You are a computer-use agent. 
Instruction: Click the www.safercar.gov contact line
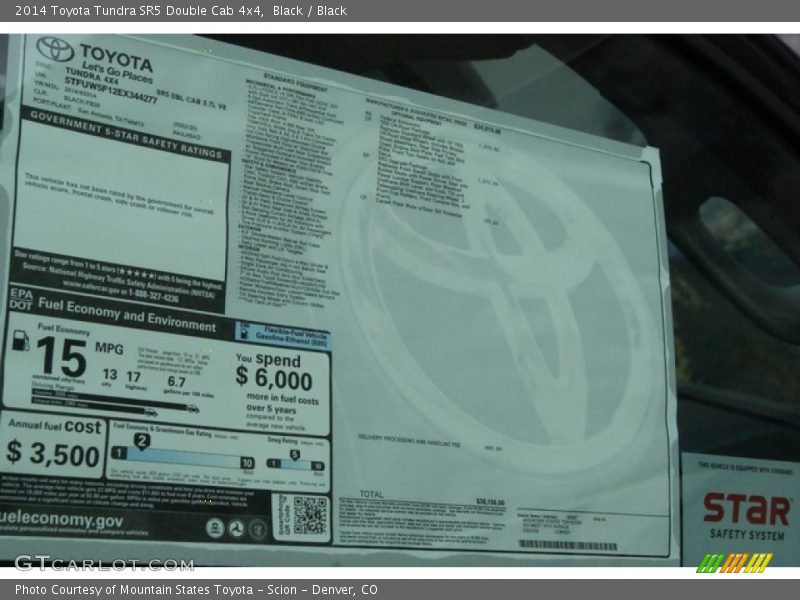tap(120, 291)
